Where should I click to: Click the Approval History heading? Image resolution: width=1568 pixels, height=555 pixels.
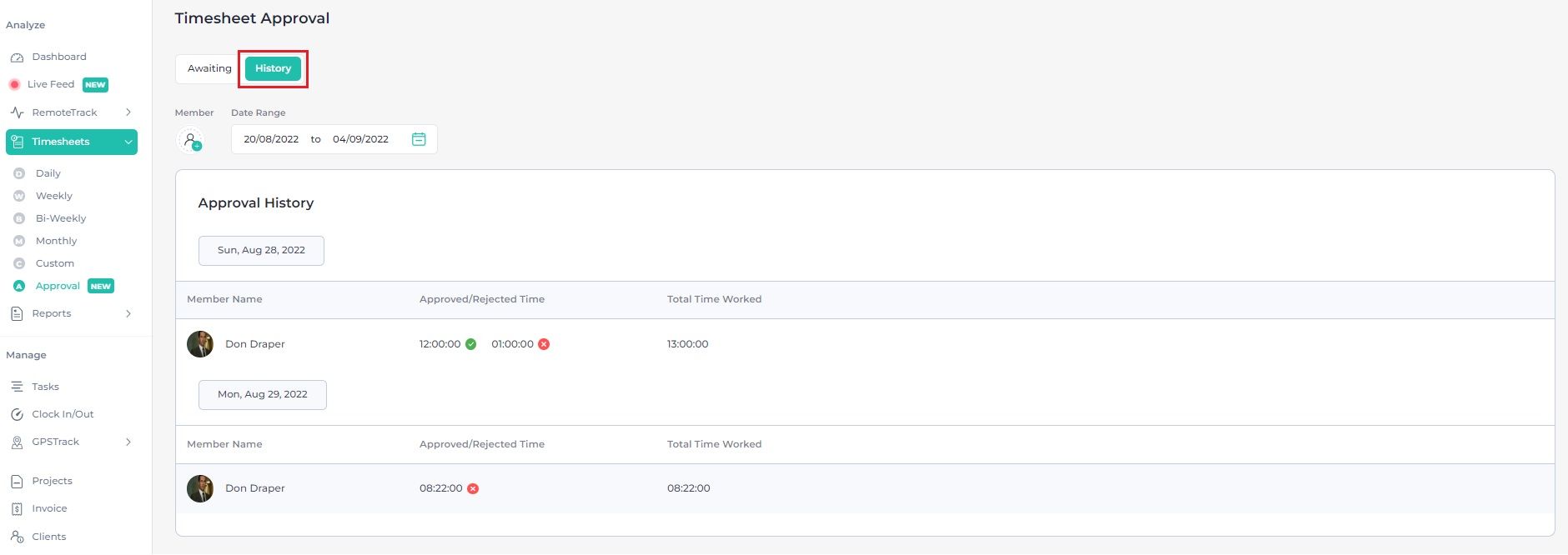[256, 203]
